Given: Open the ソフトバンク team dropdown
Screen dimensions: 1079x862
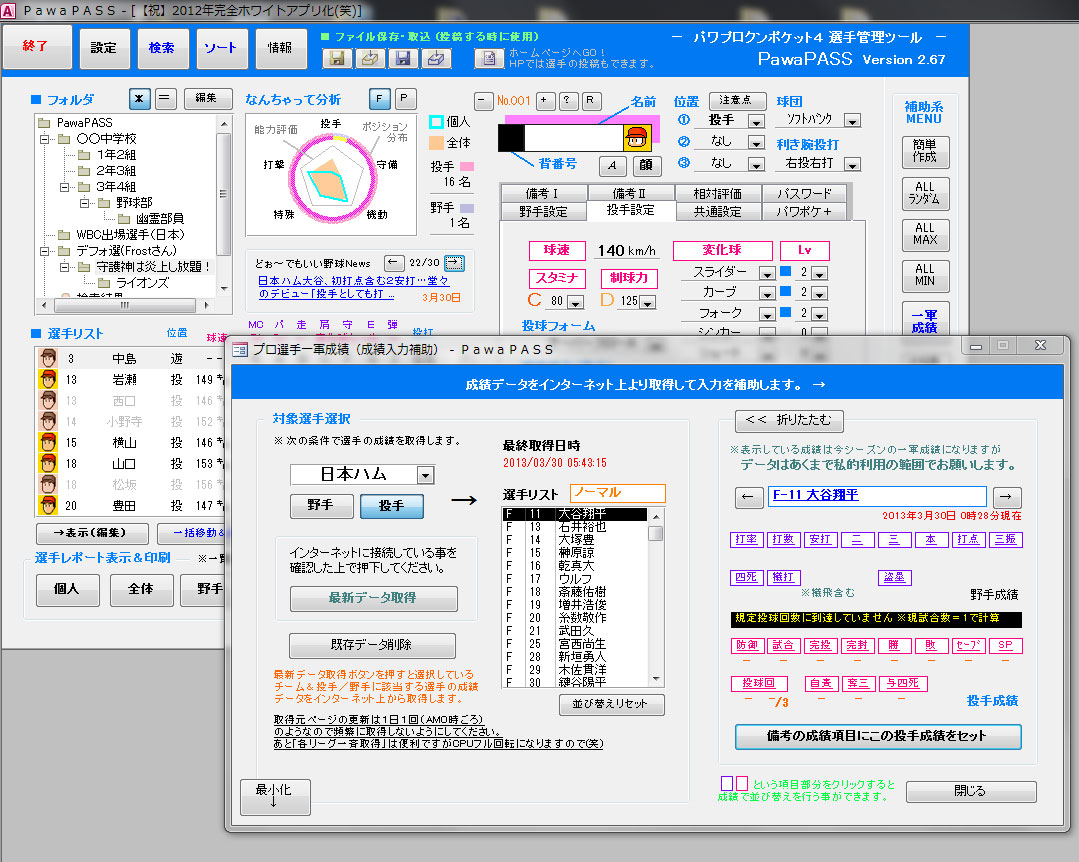Looking at the screenshot, I should pyautogui.click(x=853, y=121).
